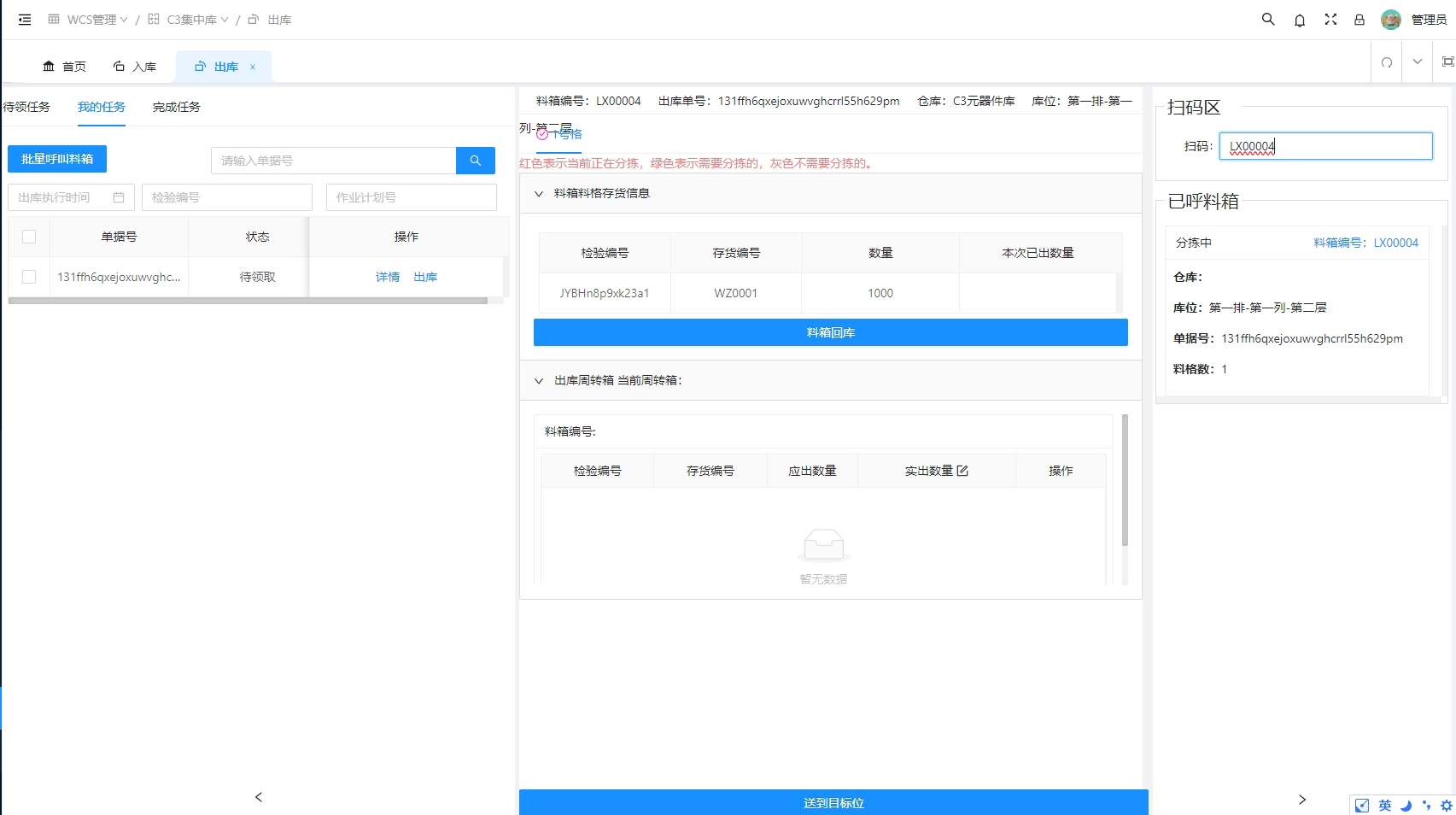This screenshot has width=1456, height=815.
Task: Open the IME settings gear icon
Action: (x=1447, y=806)
